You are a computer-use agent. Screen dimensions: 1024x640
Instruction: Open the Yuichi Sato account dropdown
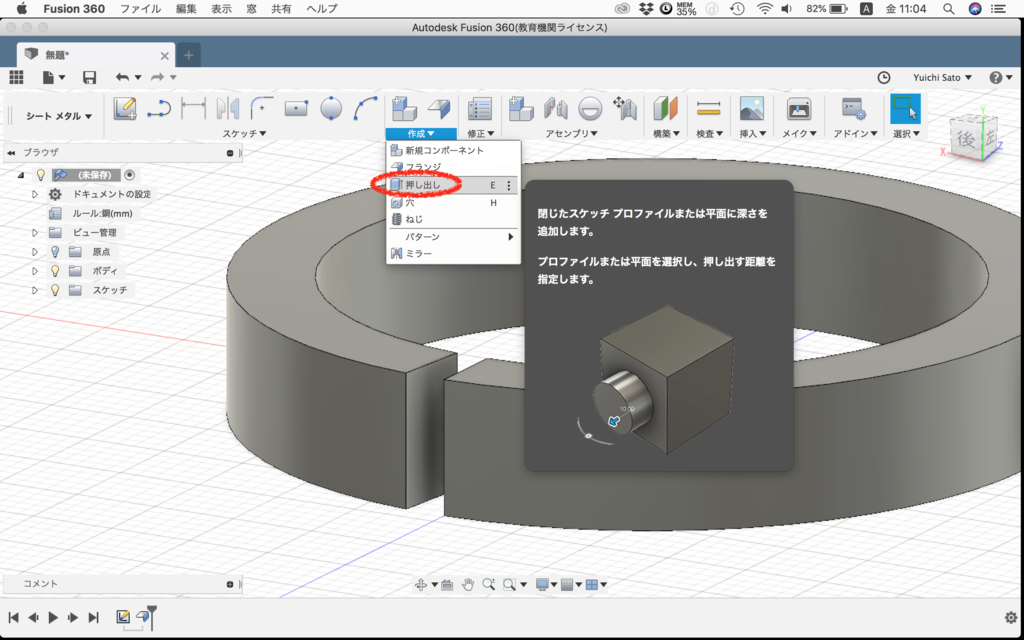(942, 78)
